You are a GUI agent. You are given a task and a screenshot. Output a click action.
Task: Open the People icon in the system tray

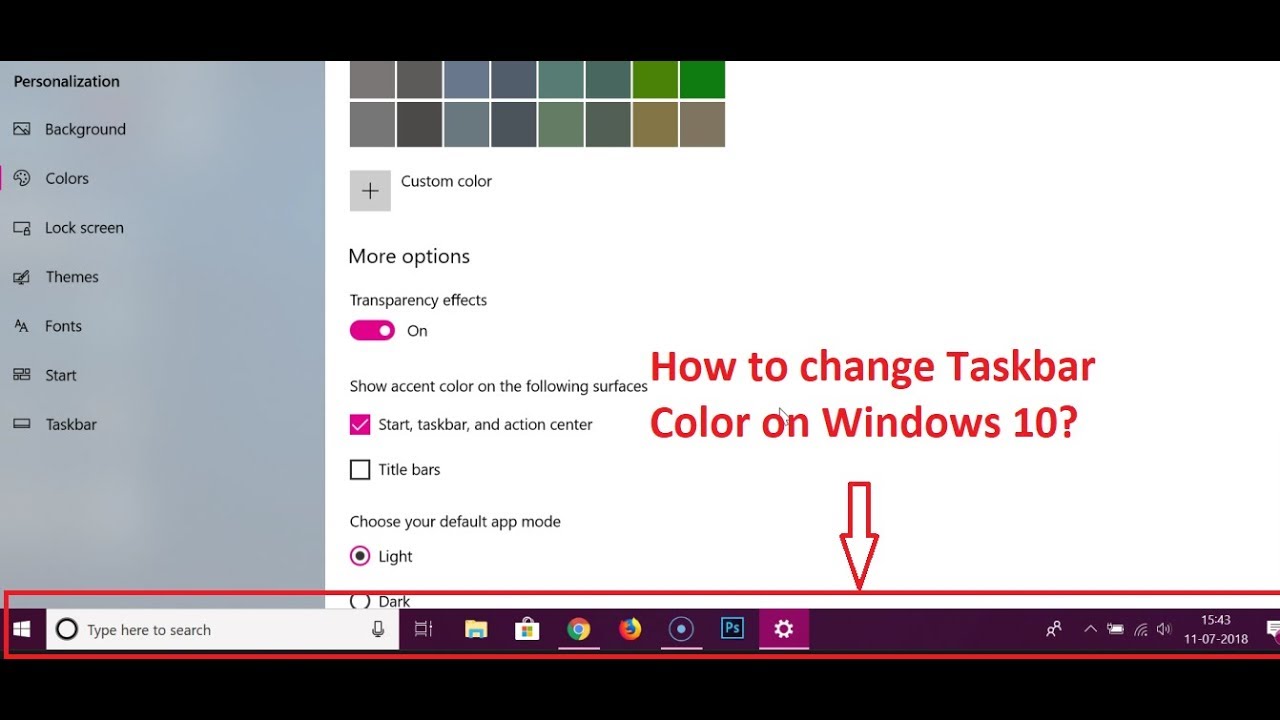tap(1054, 630)
